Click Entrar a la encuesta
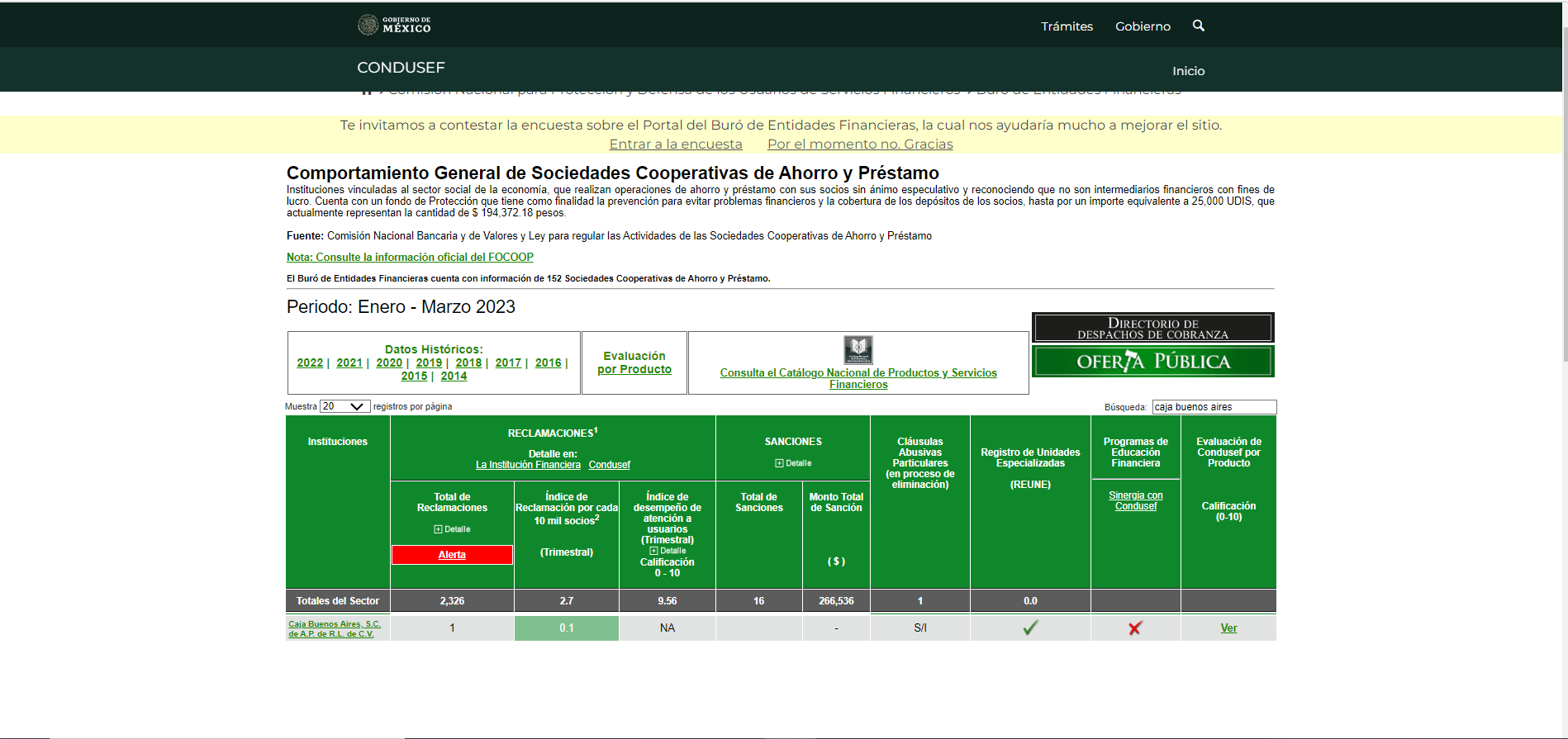 pos(676,144)
